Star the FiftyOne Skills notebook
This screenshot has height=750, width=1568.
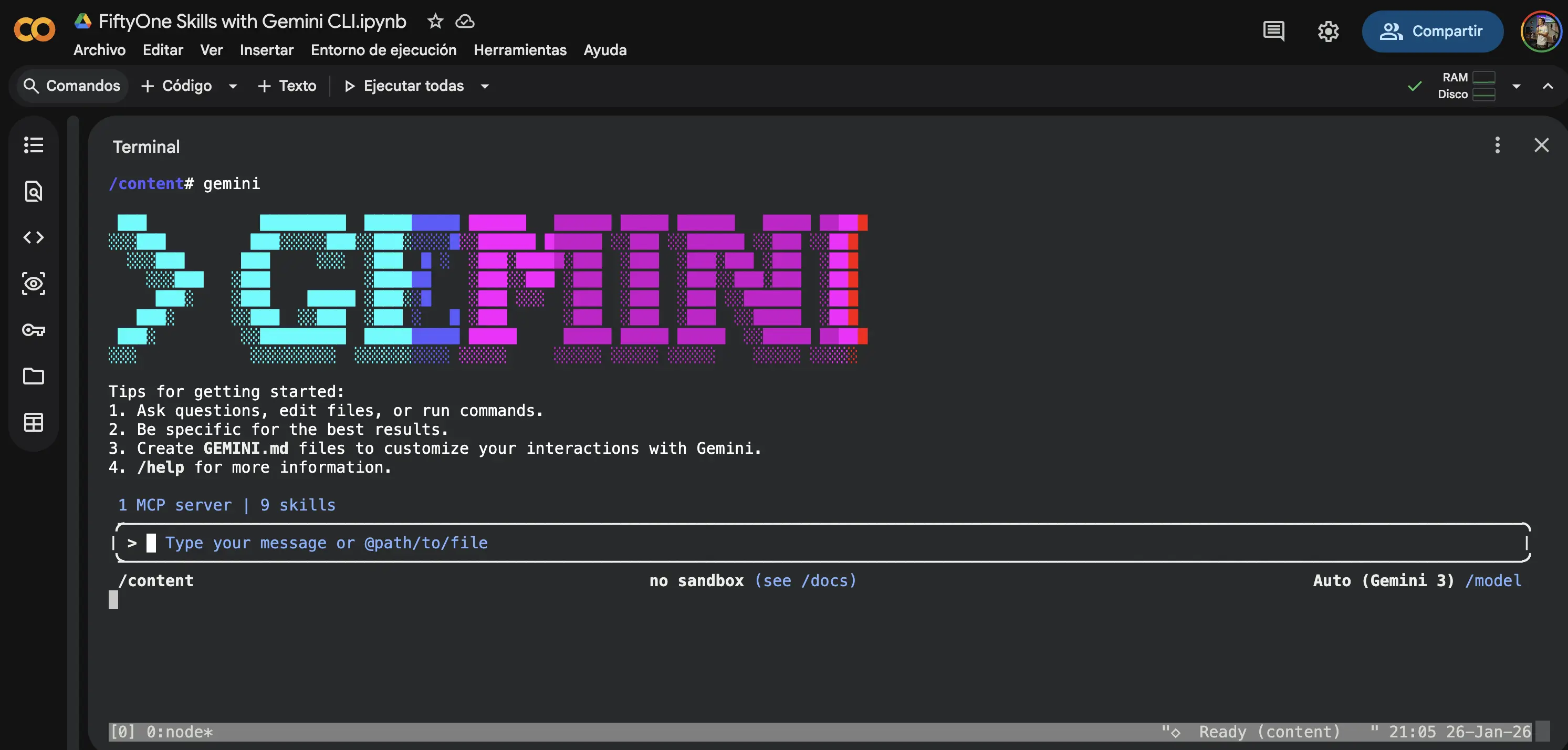click(x=435, y=22)
